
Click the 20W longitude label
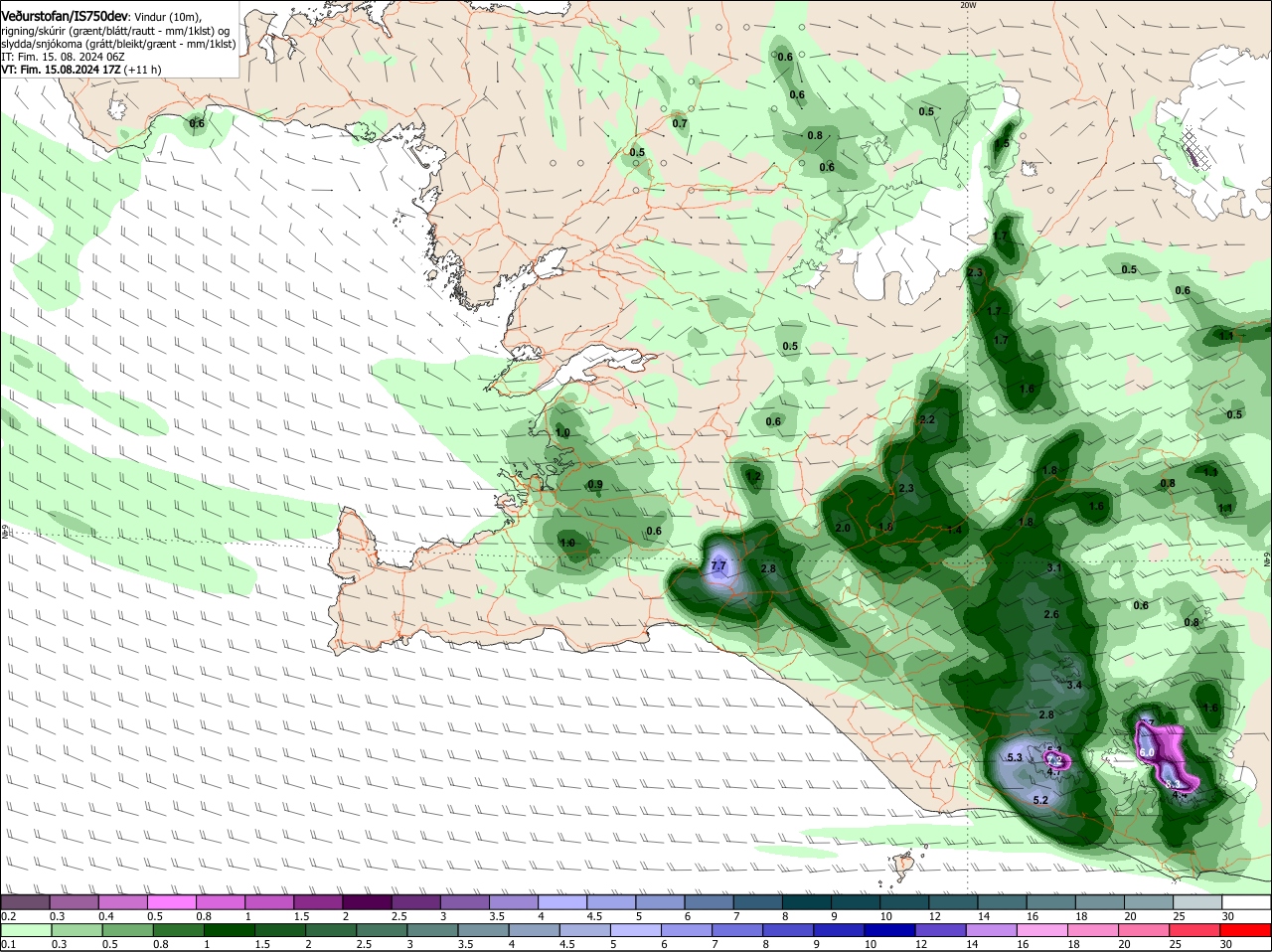tap(968, 5)
